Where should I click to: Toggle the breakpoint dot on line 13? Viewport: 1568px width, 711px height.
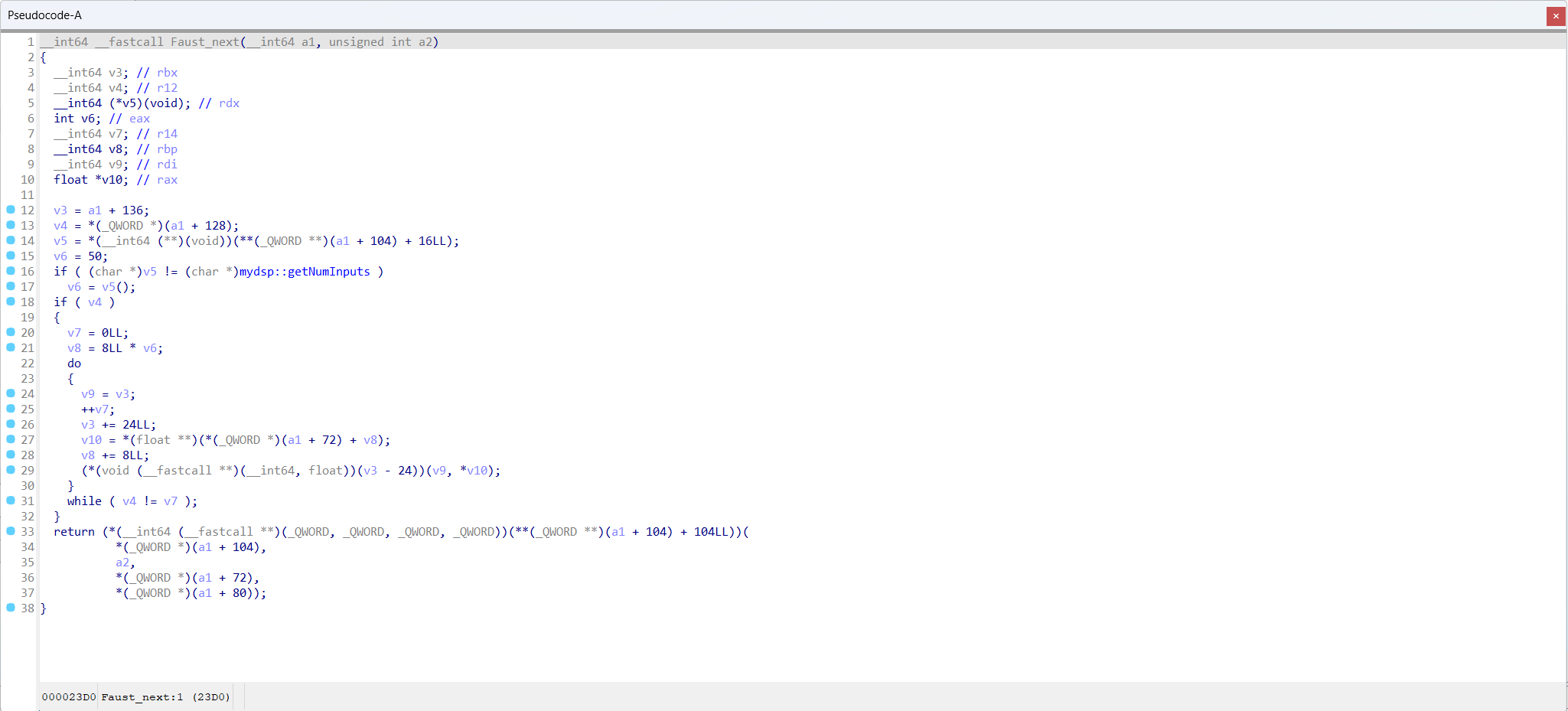[x=11, y=225]
